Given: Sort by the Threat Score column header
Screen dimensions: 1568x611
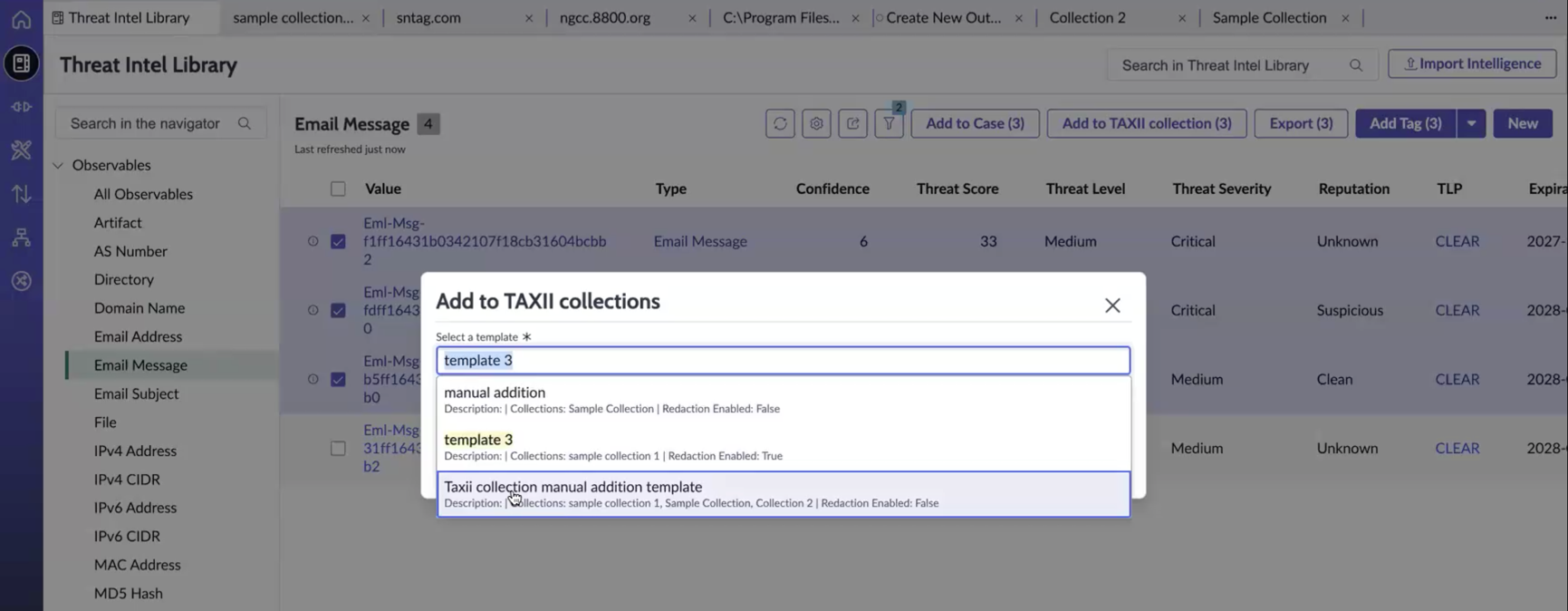Looking at the screenshot, I should click(x=957, y=189).
